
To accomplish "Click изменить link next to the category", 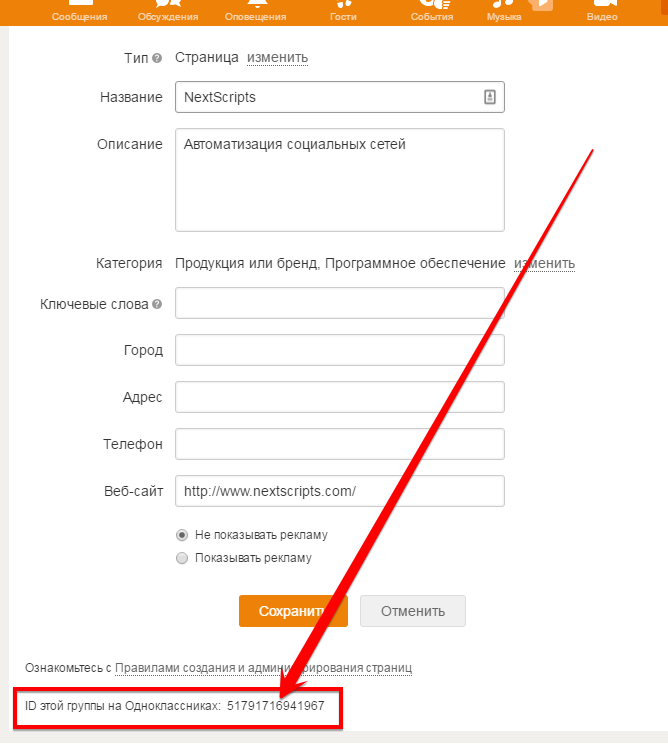I will (x=544, y=263).
